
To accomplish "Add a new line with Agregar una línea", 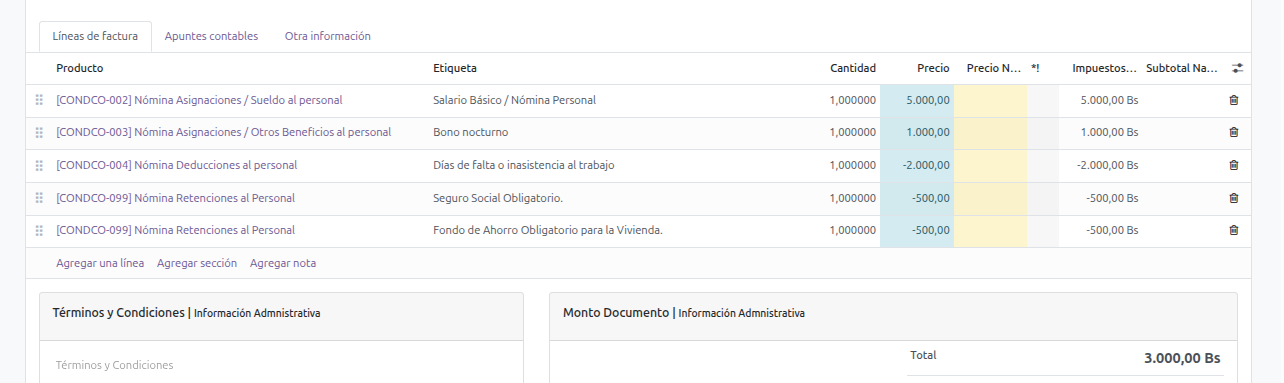I will (x=100, y=263).
